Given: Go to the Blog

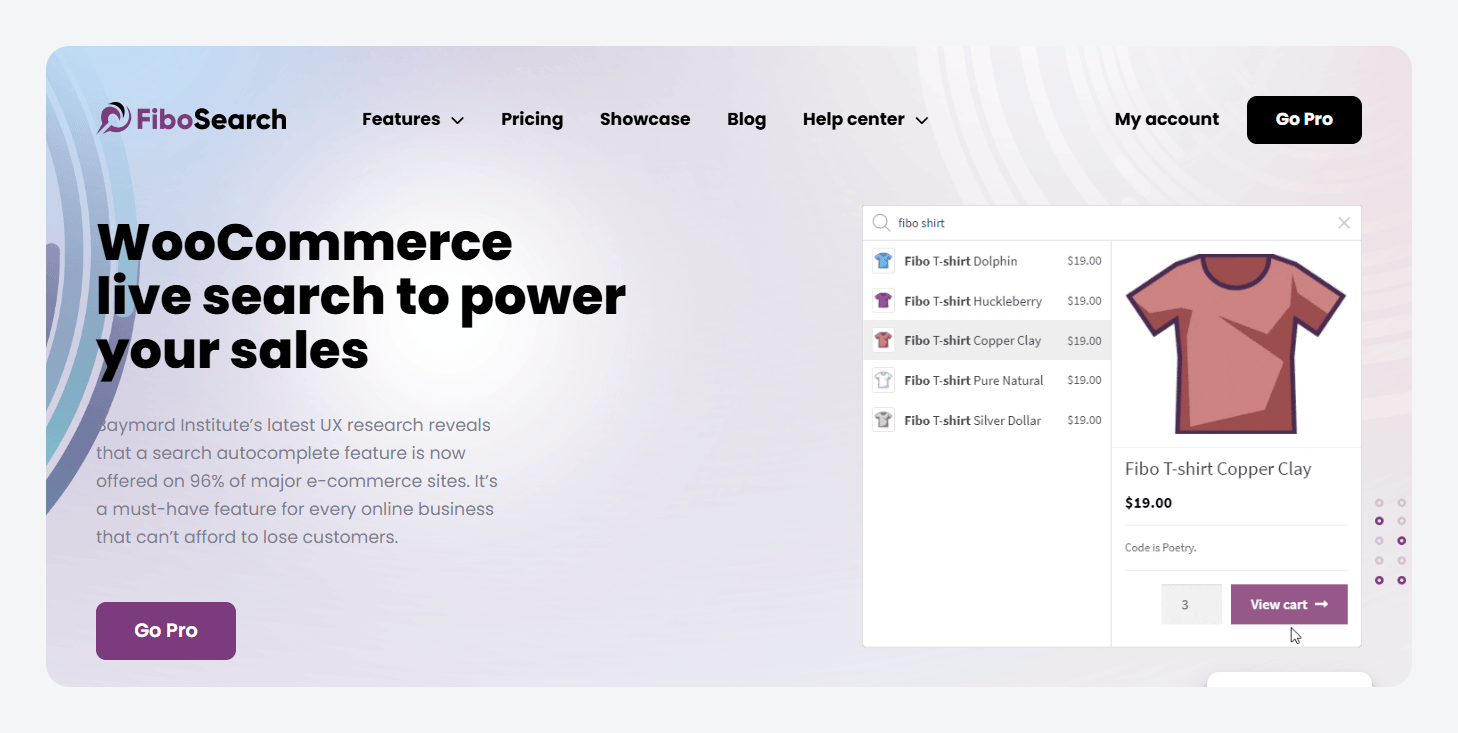Looking at the screenshot, I should pyautogui.click(x=747, y=119).
